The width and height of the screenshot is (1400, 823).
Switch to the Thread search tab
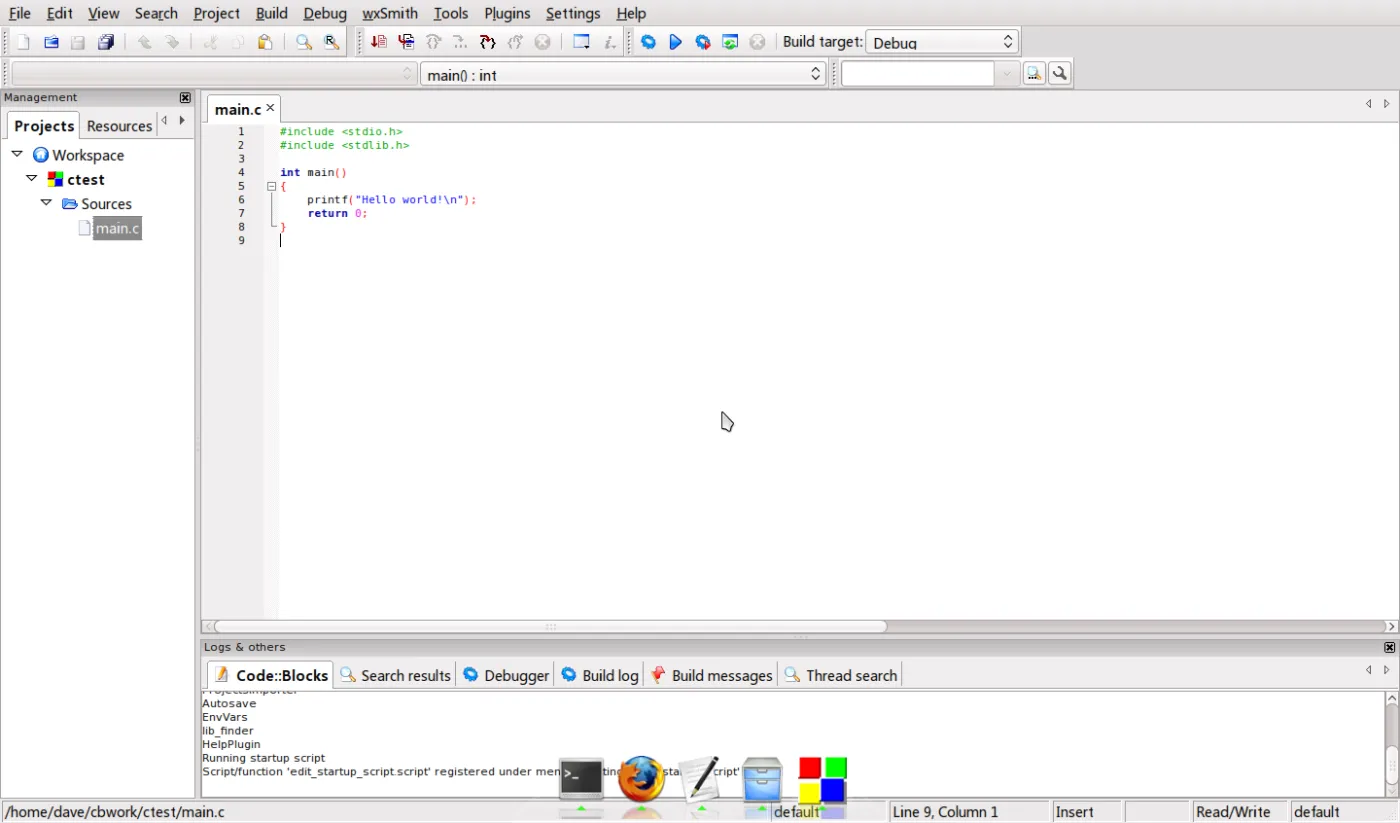click(840, 675)
